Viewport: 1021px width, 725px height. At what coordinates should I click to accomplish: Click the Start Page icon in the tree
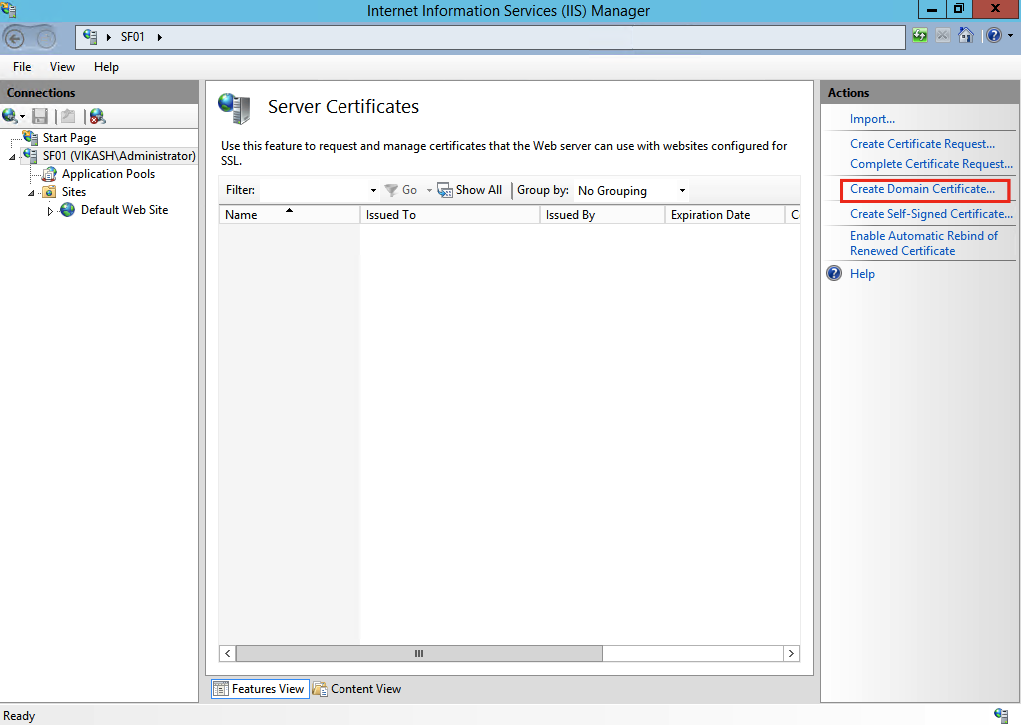tap(31, 137)
